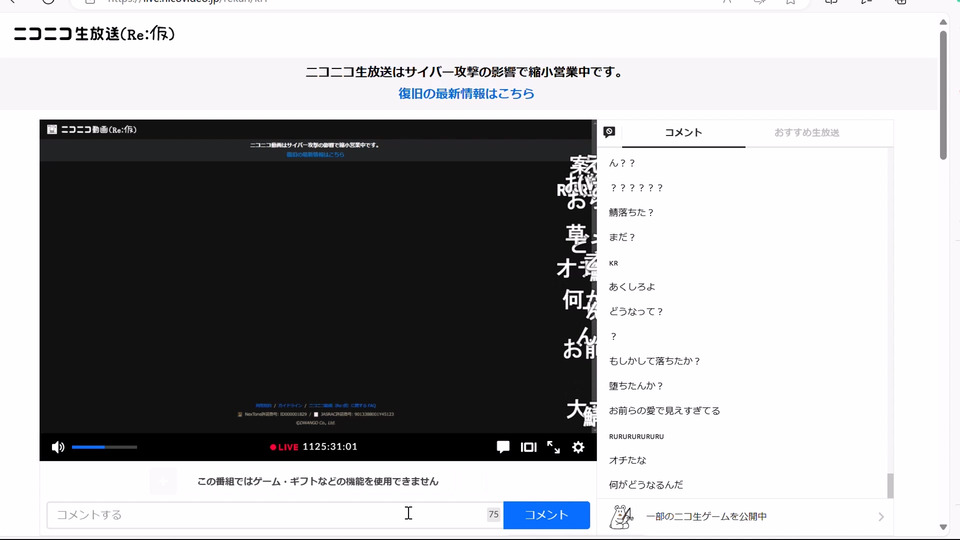Click the red LIVE indicator

(x=284, y=447)
